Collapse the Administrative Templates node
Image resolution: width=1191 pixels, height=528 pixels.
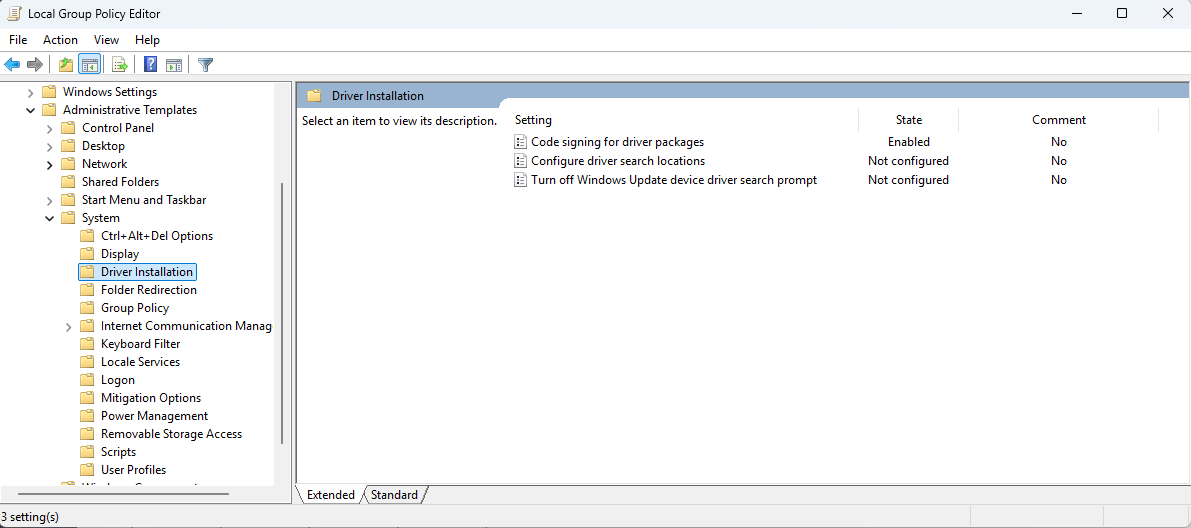[x=30, y=110]
